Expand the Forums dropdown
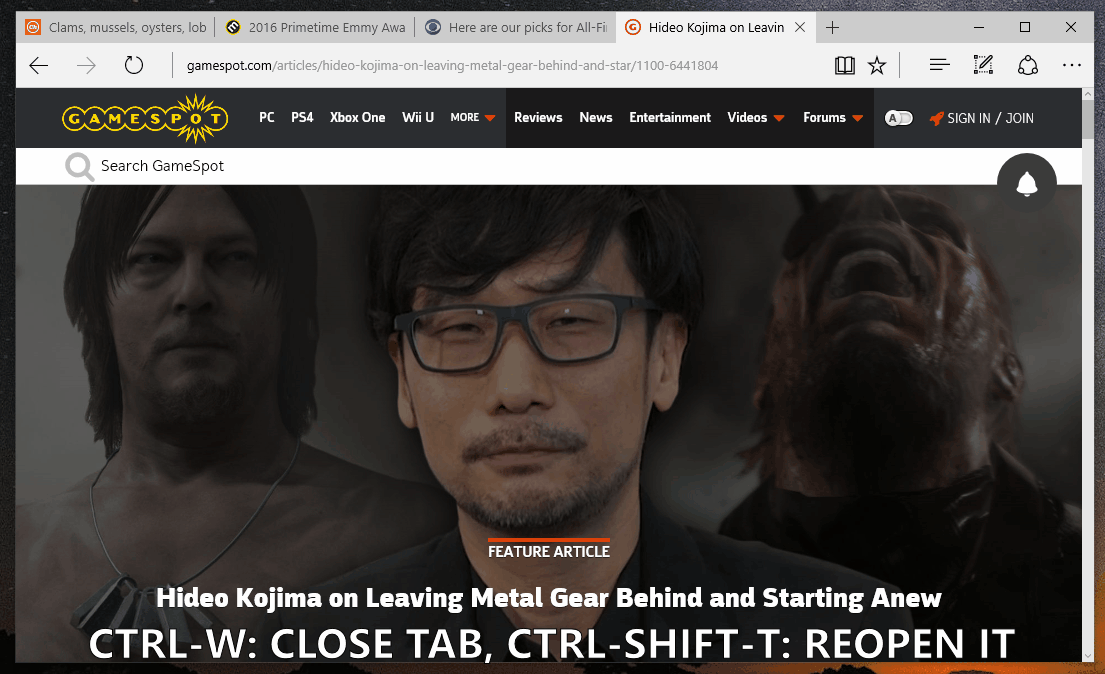The height and width of the screenshot is (674, 1105). pyautogui.click(x=832, y=117)
